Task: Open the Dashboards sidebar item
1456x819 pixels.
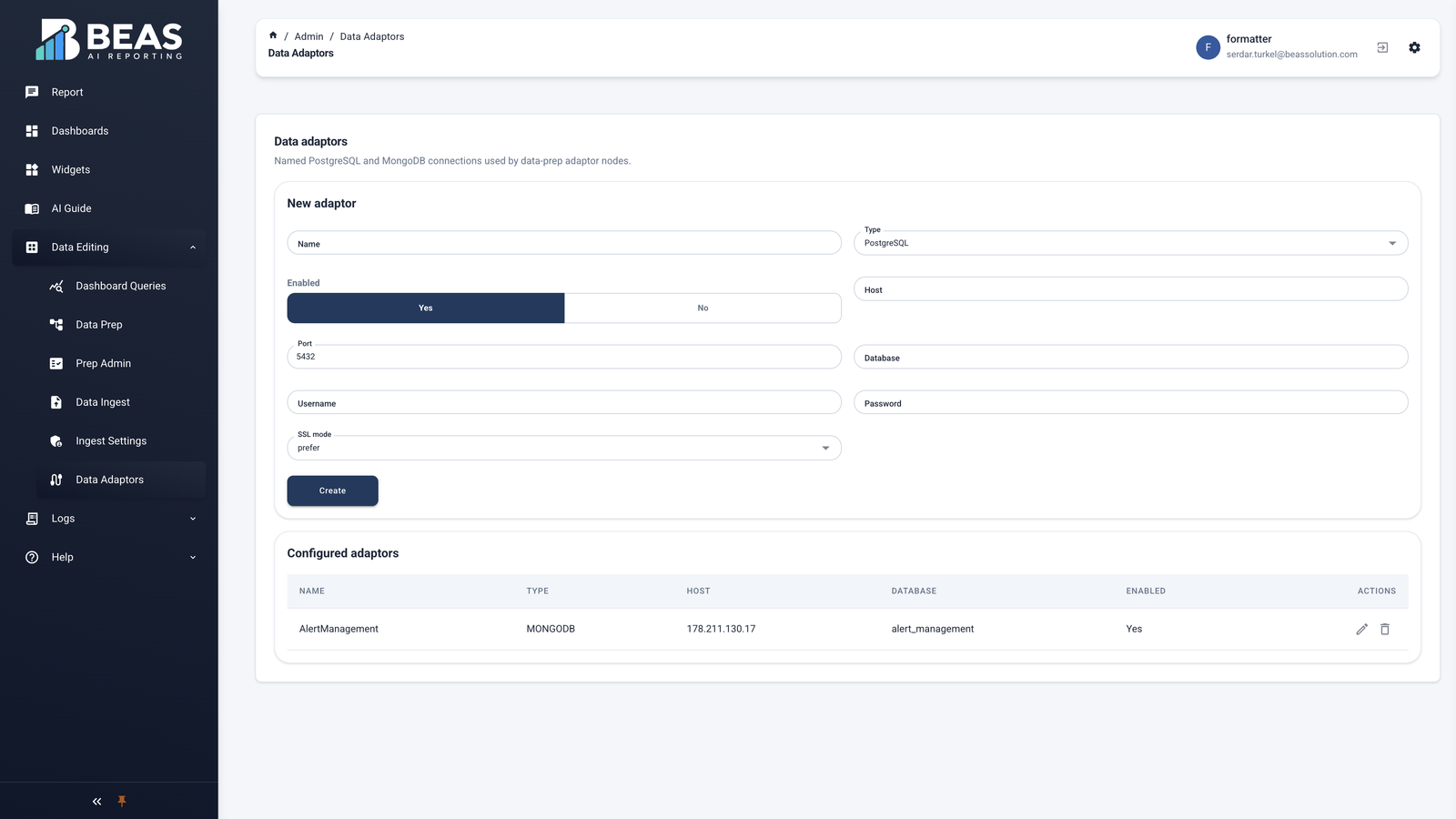Action: (x=109, y=131)
